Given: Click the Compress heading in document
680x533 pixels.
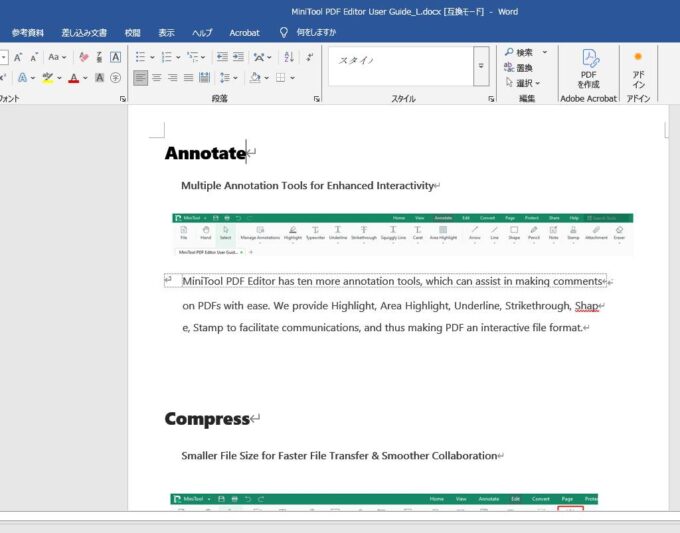Looking at the screenshot, I should point(207,419).
